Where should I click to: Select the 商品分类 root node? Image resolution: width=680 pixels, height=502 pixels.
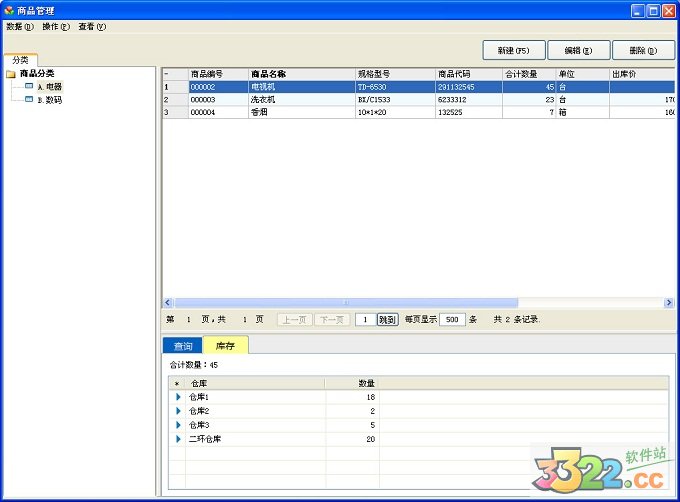pyautogui.click(x=37, y=74)
